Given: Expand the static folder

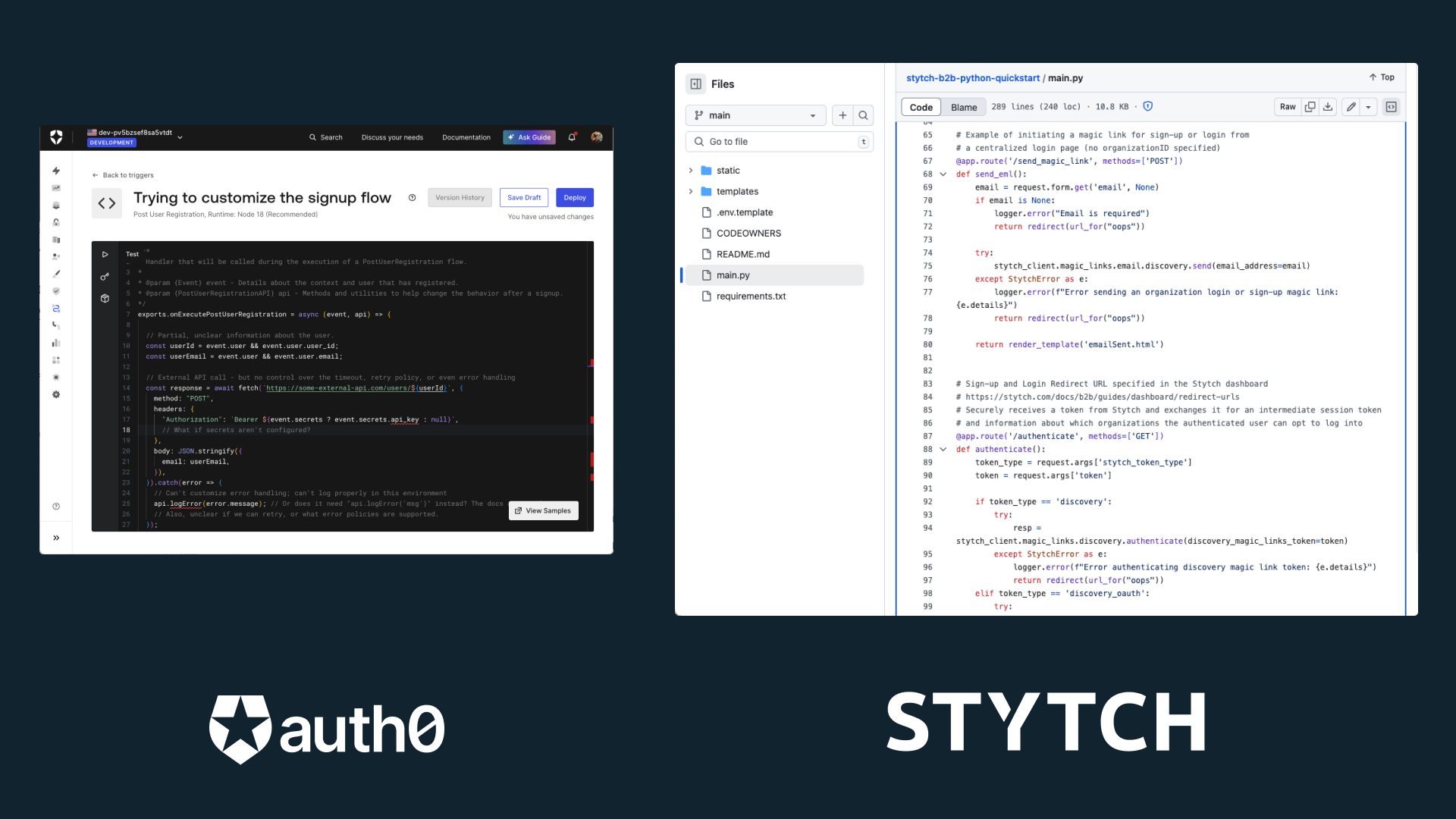Looking at the screenshot, I should pos(691,171).
